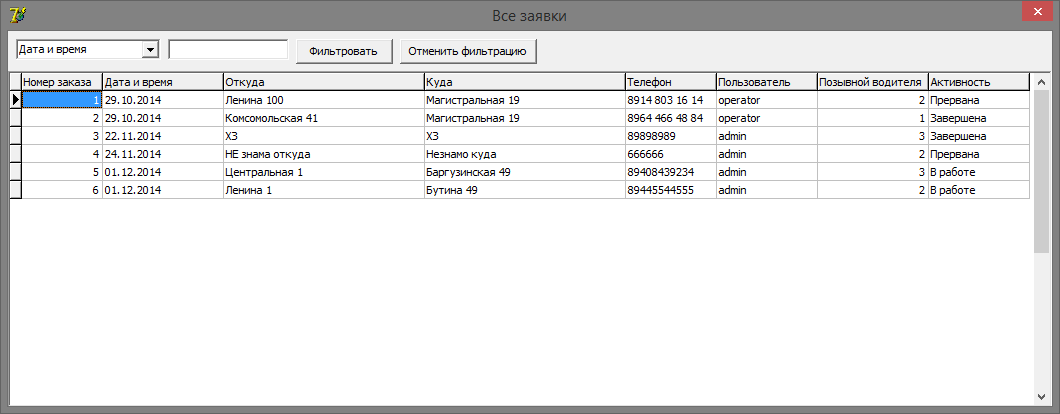Viewport: 1060px width, 414px height.
Task: Click phone cell '89408439234'
Action: 671,172
